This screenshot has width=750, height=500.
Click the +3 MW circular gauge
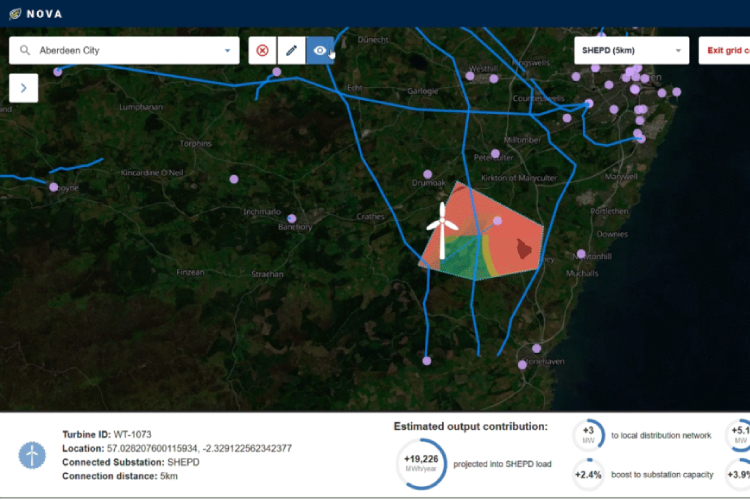tap(589, 435)
